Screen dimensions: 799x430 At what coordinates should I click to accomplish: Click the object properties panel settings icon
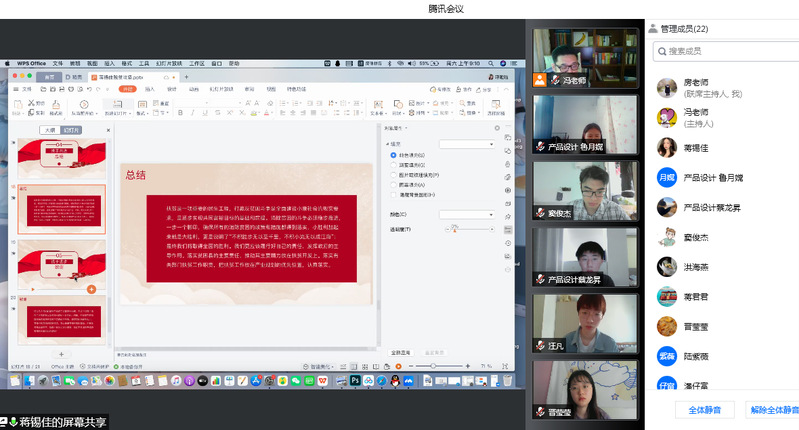[x=497, y=128]
